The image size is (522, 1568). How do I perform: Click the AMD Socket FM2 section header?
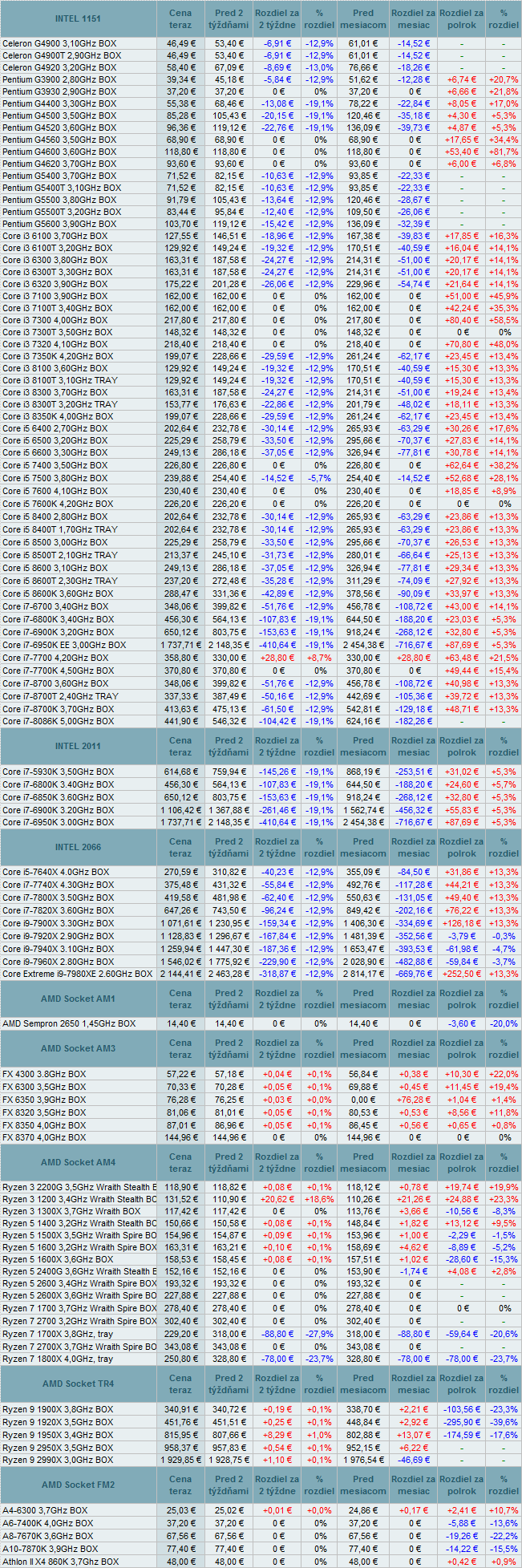point(79,1485)
